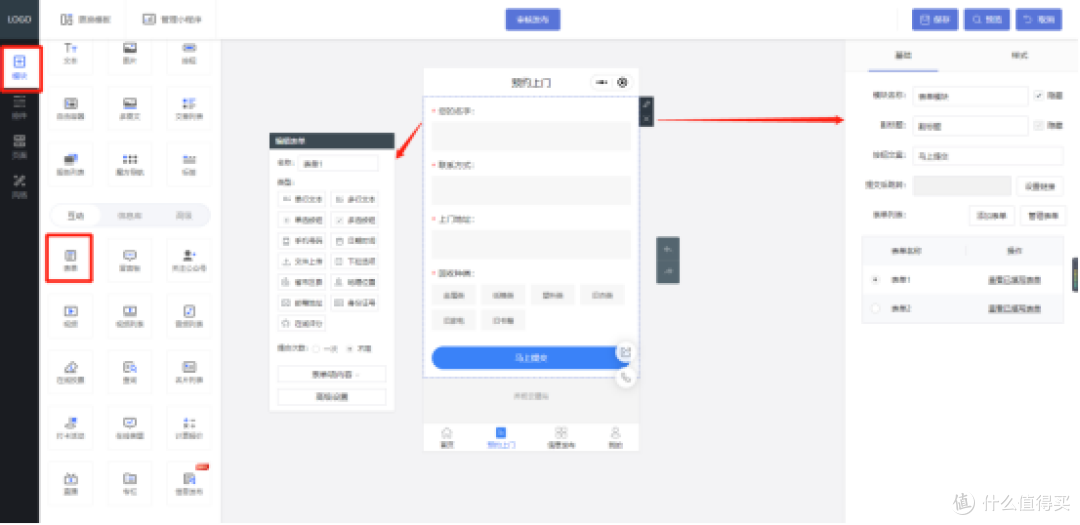This screenshot has height=525, width=1080.
Task: Select the 表单 form module
Action: 70,259
